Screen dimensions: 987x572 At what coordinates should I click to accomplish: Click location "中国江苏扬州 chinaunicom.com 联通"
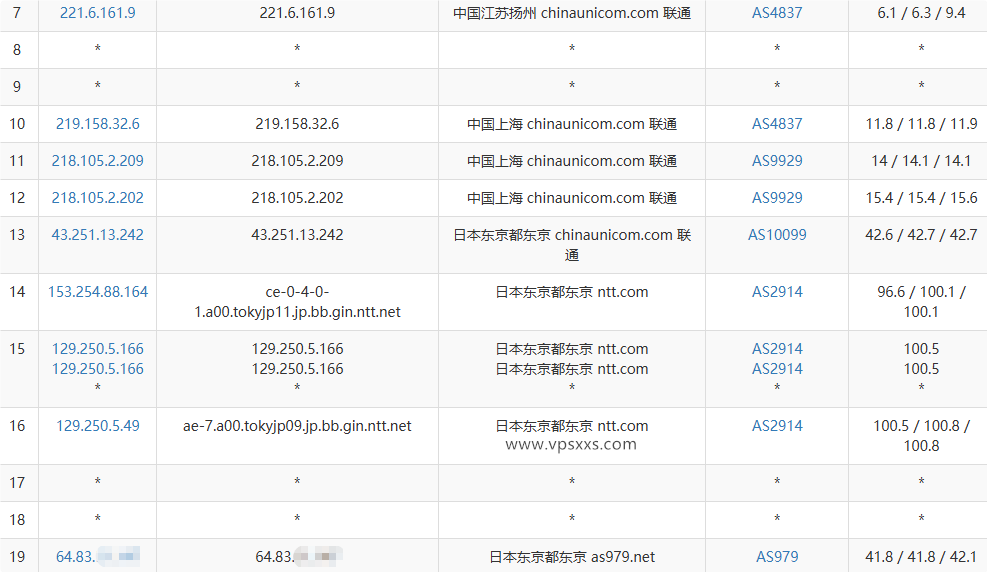[572, 13]
